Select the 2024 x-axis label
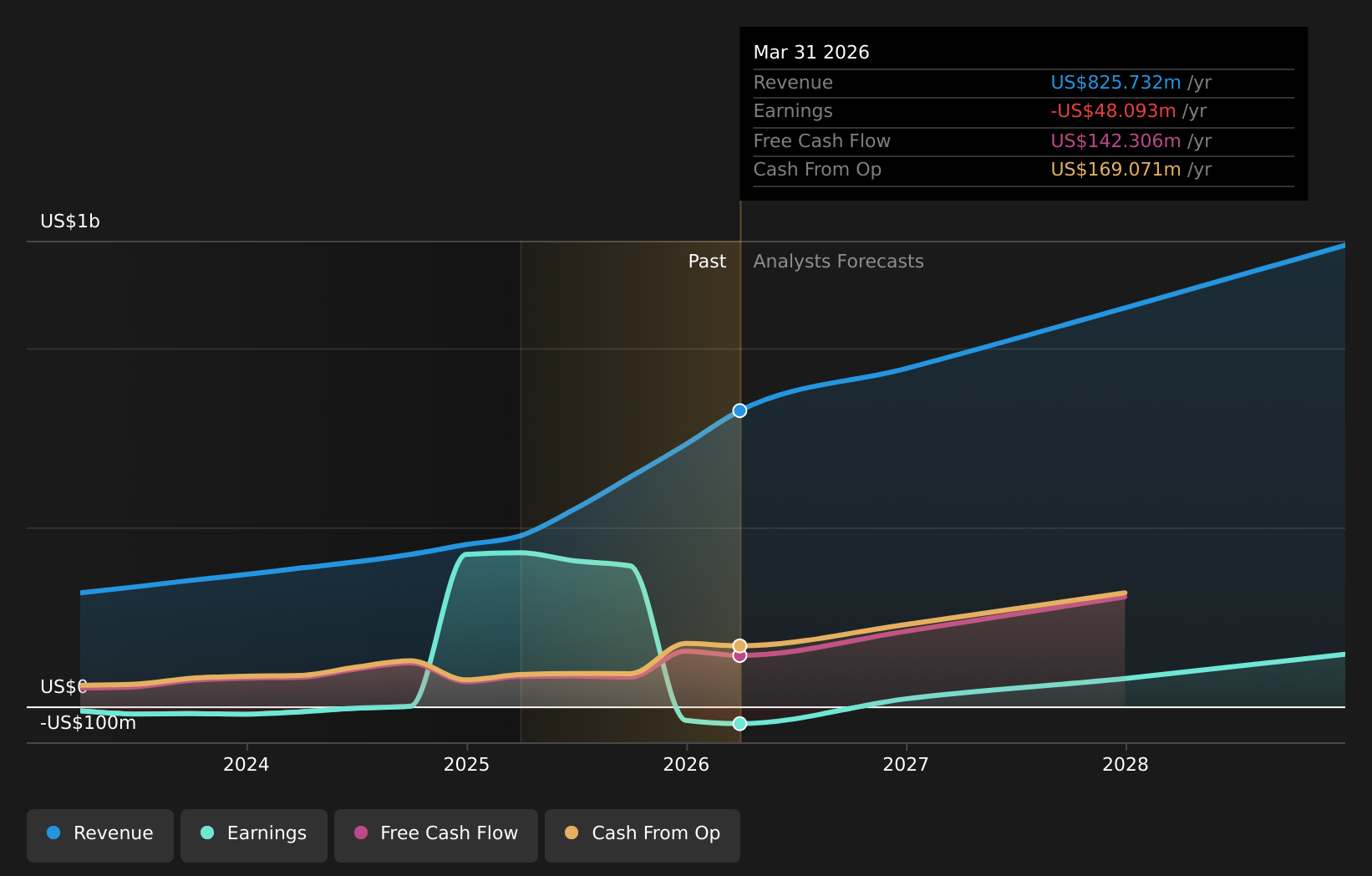Image resolution: width=1372 pixels, height=876 pixels. 246,765
